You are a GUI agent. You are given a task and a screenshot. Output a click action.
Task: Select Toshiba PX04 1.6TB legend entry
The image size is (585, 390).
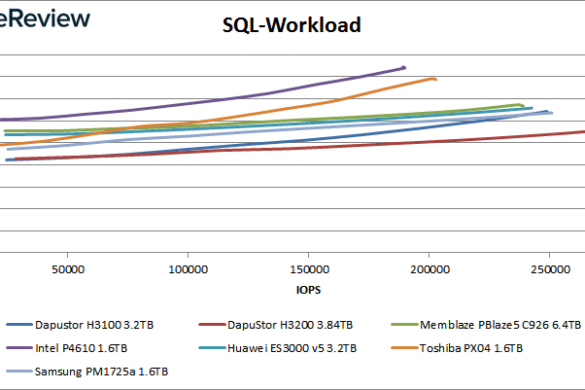tap(457, 348)
